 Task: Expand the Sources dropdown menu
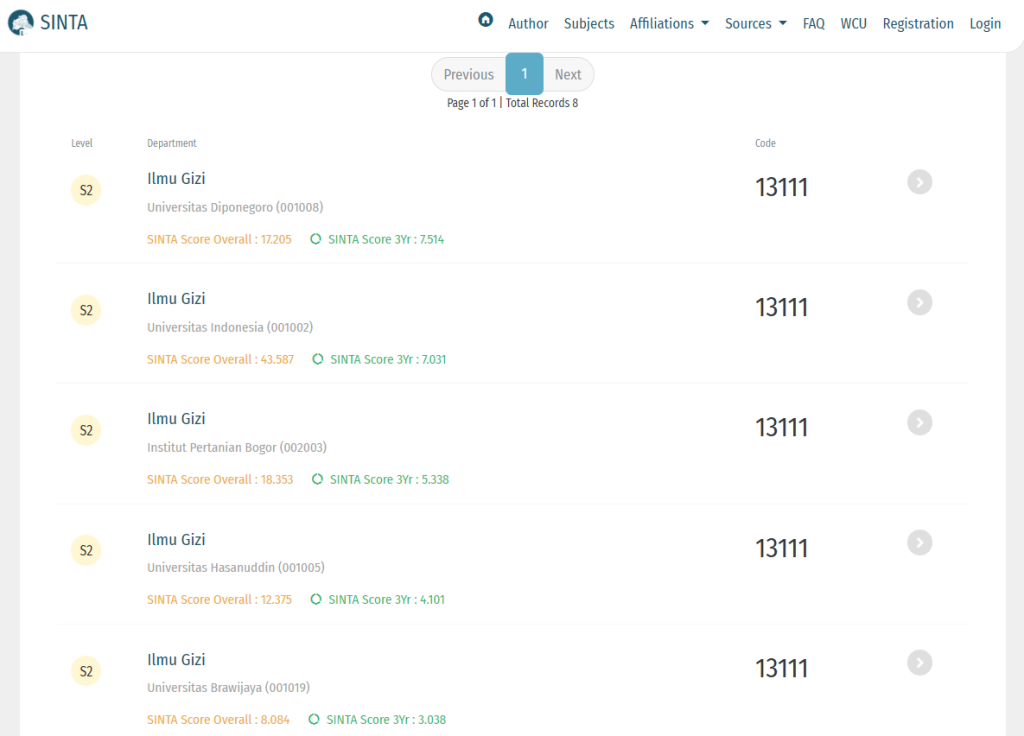[755, 23]
